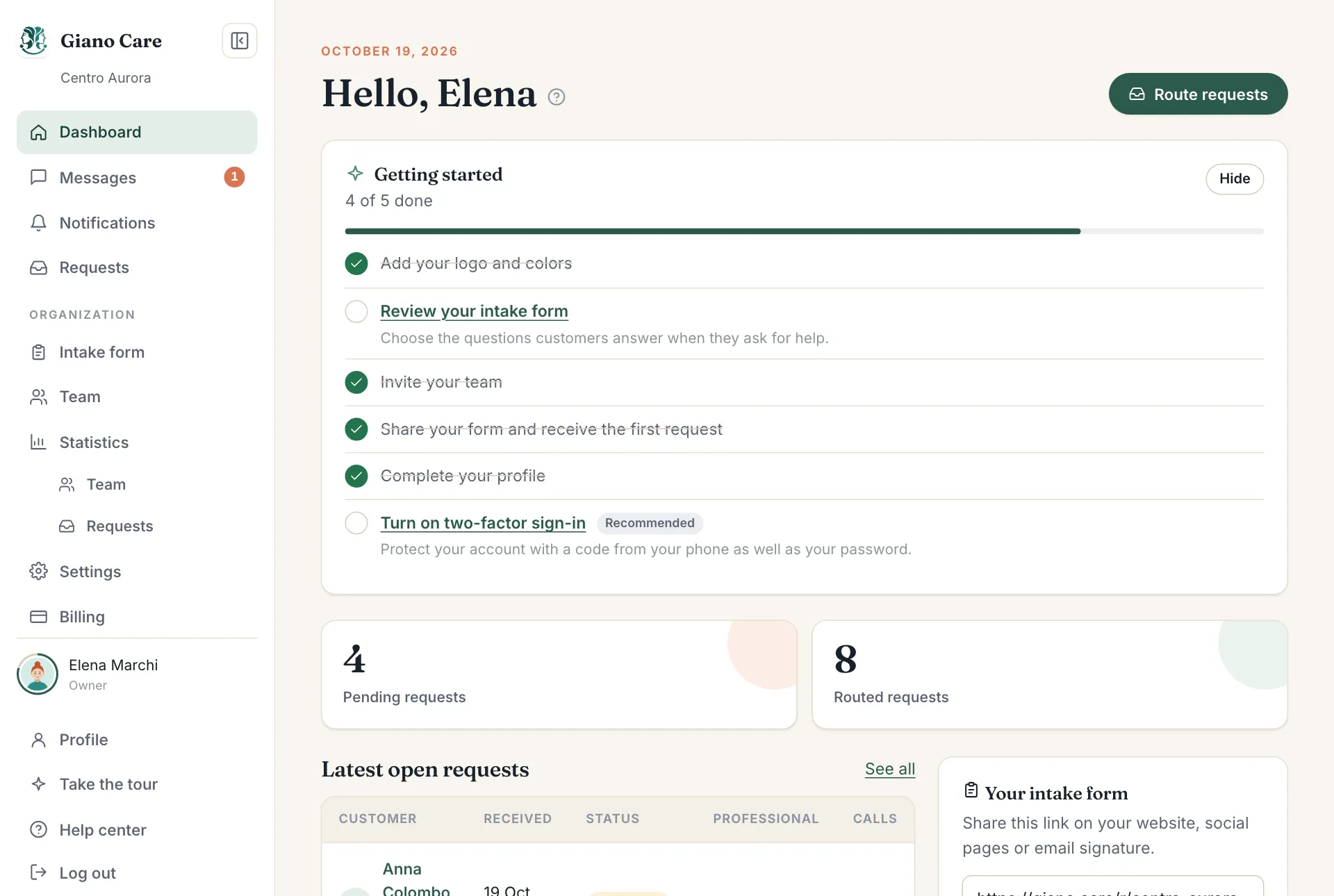The height and width of the screenshot is (896, 1334).
Task: Open Dashboard in the sidebar
Action: [137, 132]
